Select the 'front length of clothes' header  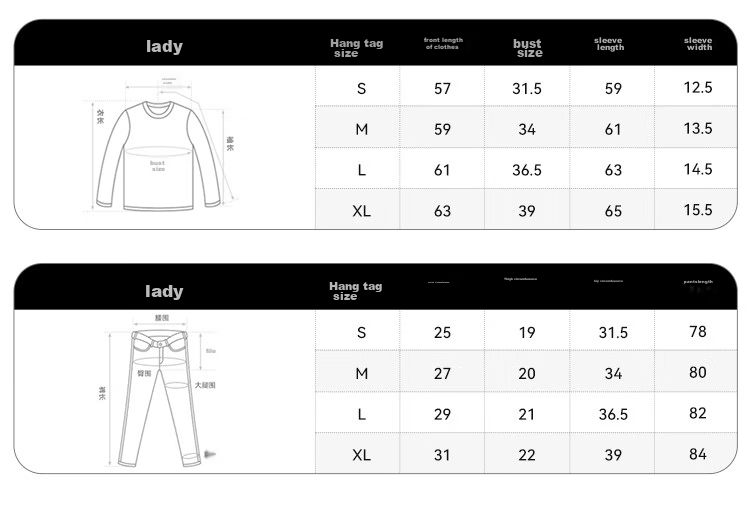click(443, 44)
